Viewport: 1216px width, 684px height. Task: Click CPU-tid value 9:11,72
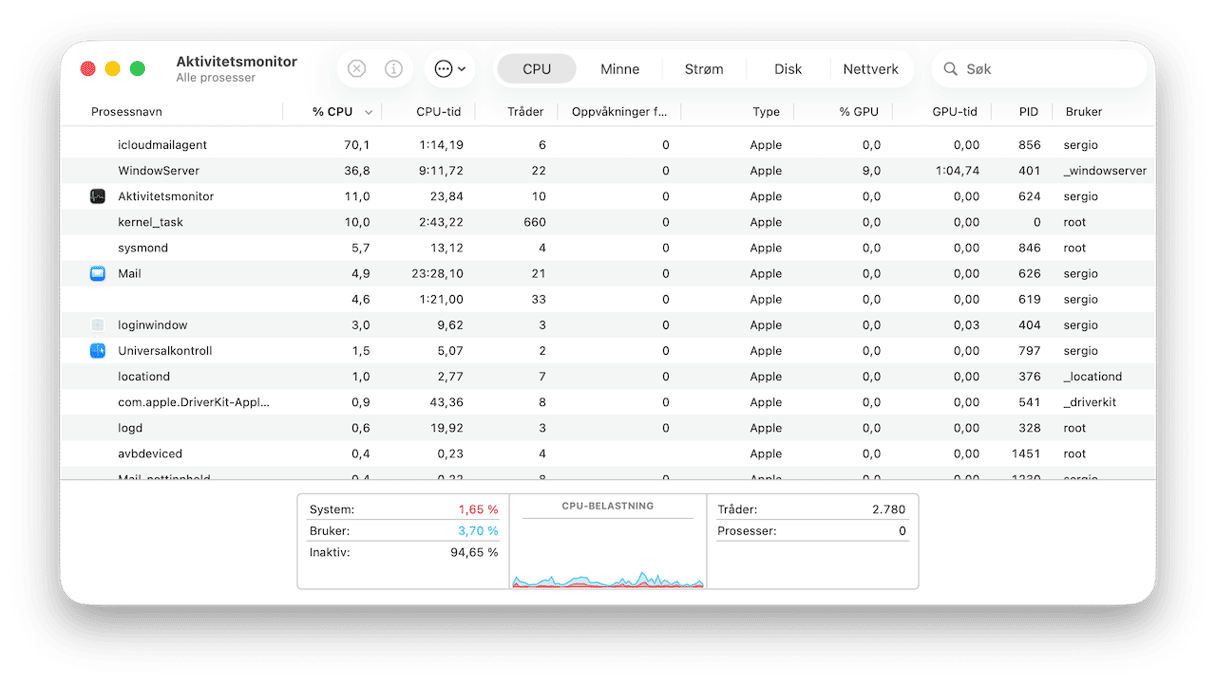pyautogui.click(x=441, y=171)
